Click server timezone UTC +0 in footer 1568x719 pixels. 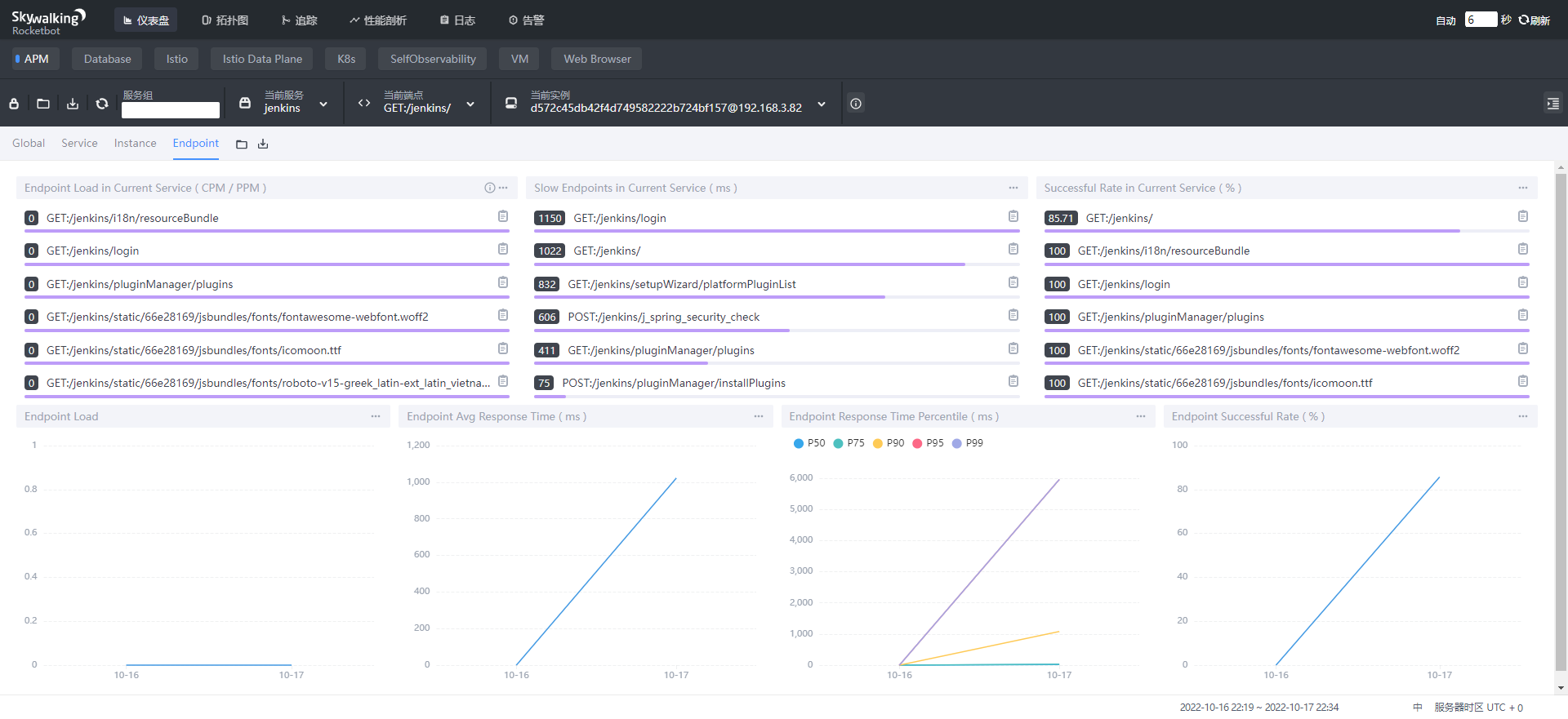tap(1478, 708)
